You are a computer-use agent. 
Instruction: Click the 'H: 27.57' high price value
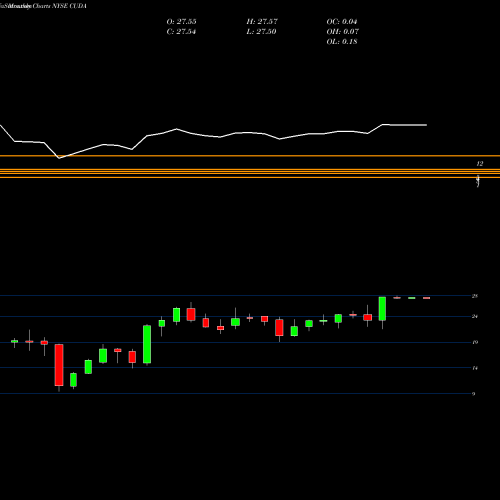pyautogui.click(x=262, y=22)
